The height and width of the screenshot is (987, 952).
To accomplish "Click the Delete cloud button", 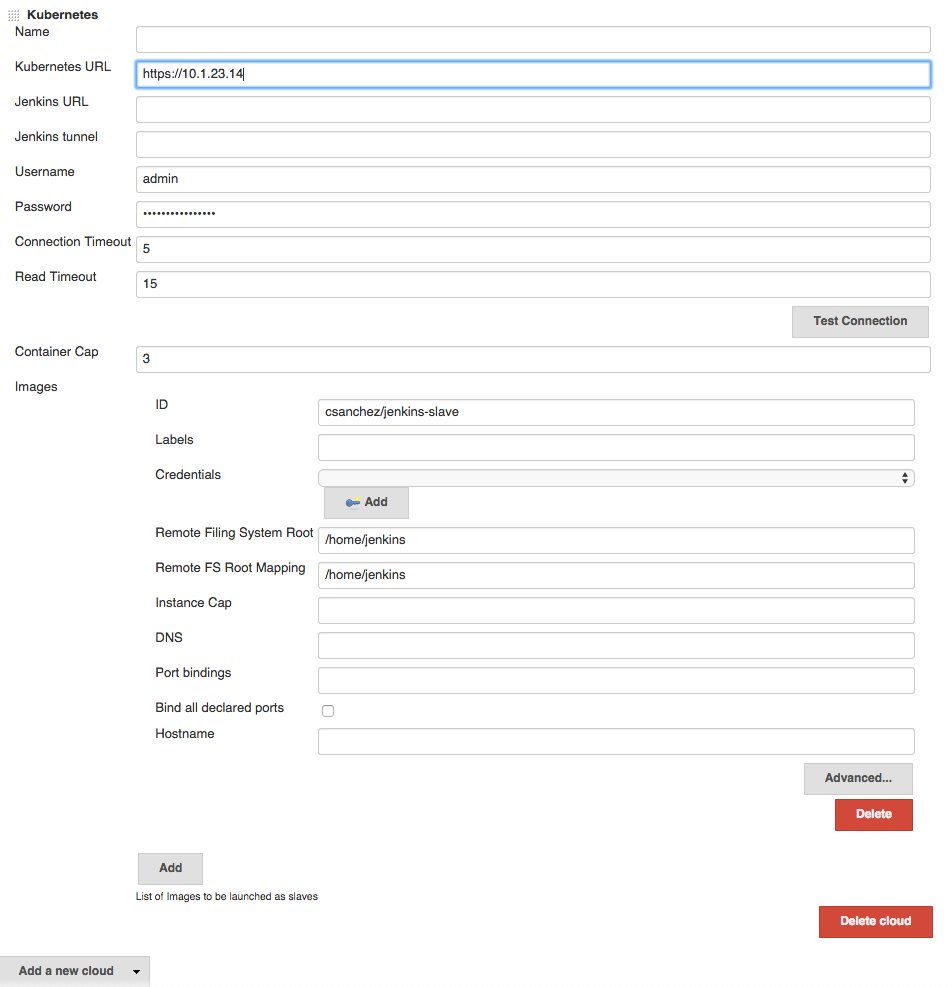I will click(875, 921).
